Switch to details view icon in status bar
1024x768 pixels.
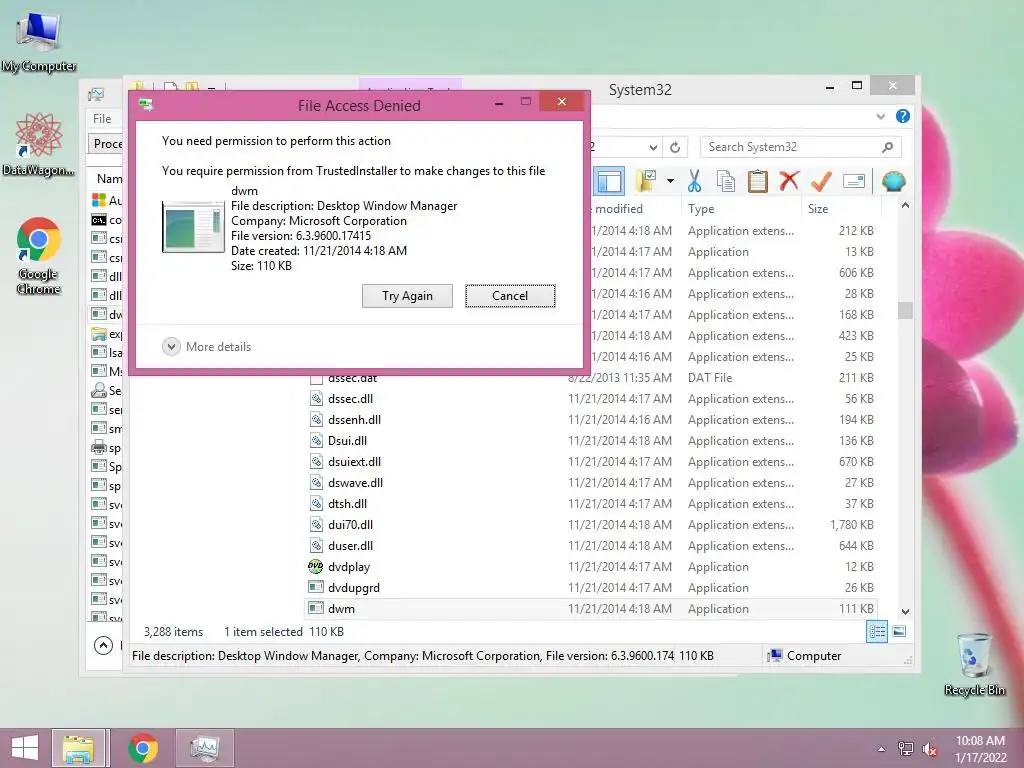pos(876,632)
